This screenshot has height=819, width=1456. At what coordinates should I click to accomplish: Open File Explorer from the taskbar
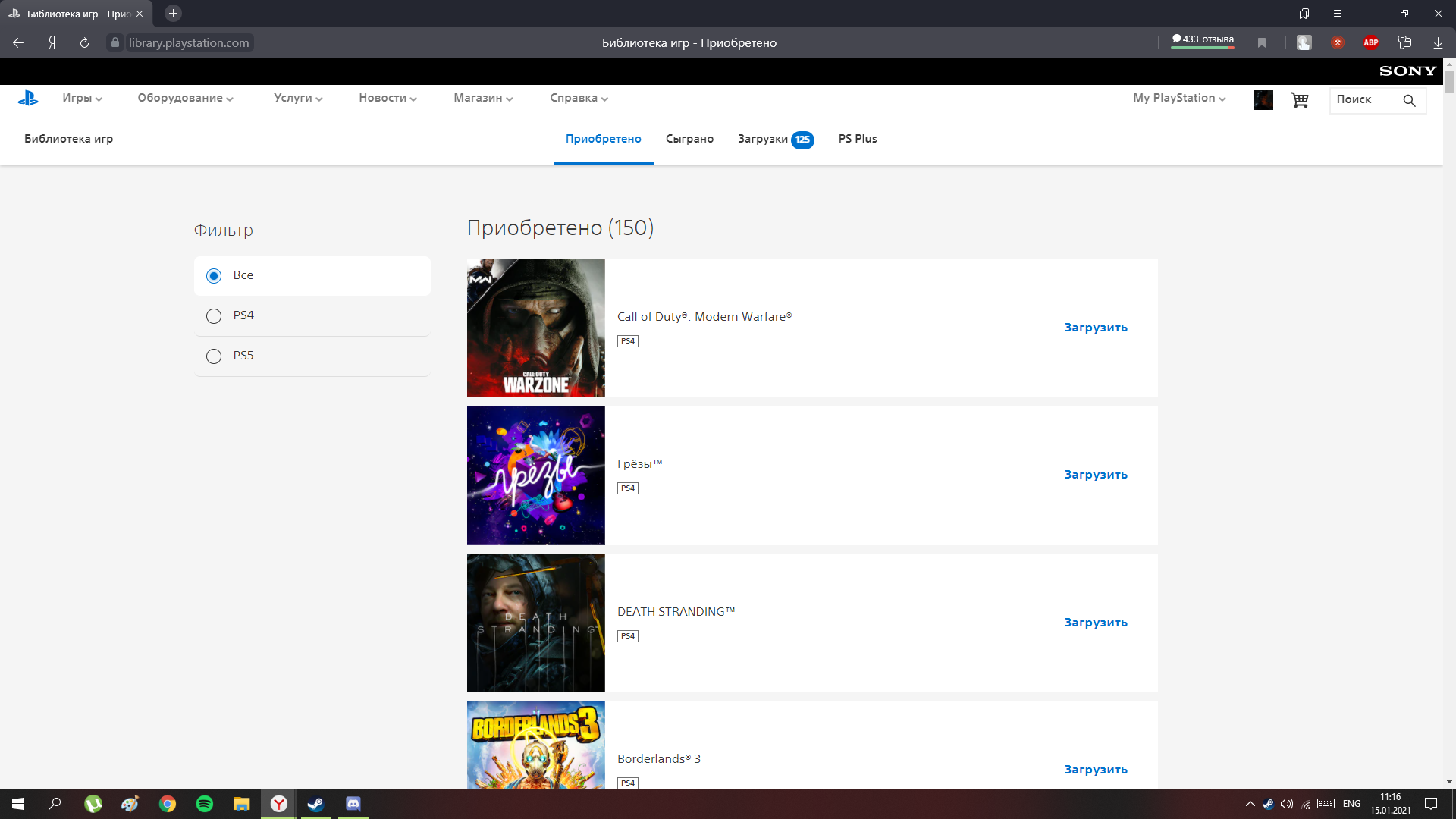pyautogui.click(x=242, y=804)
